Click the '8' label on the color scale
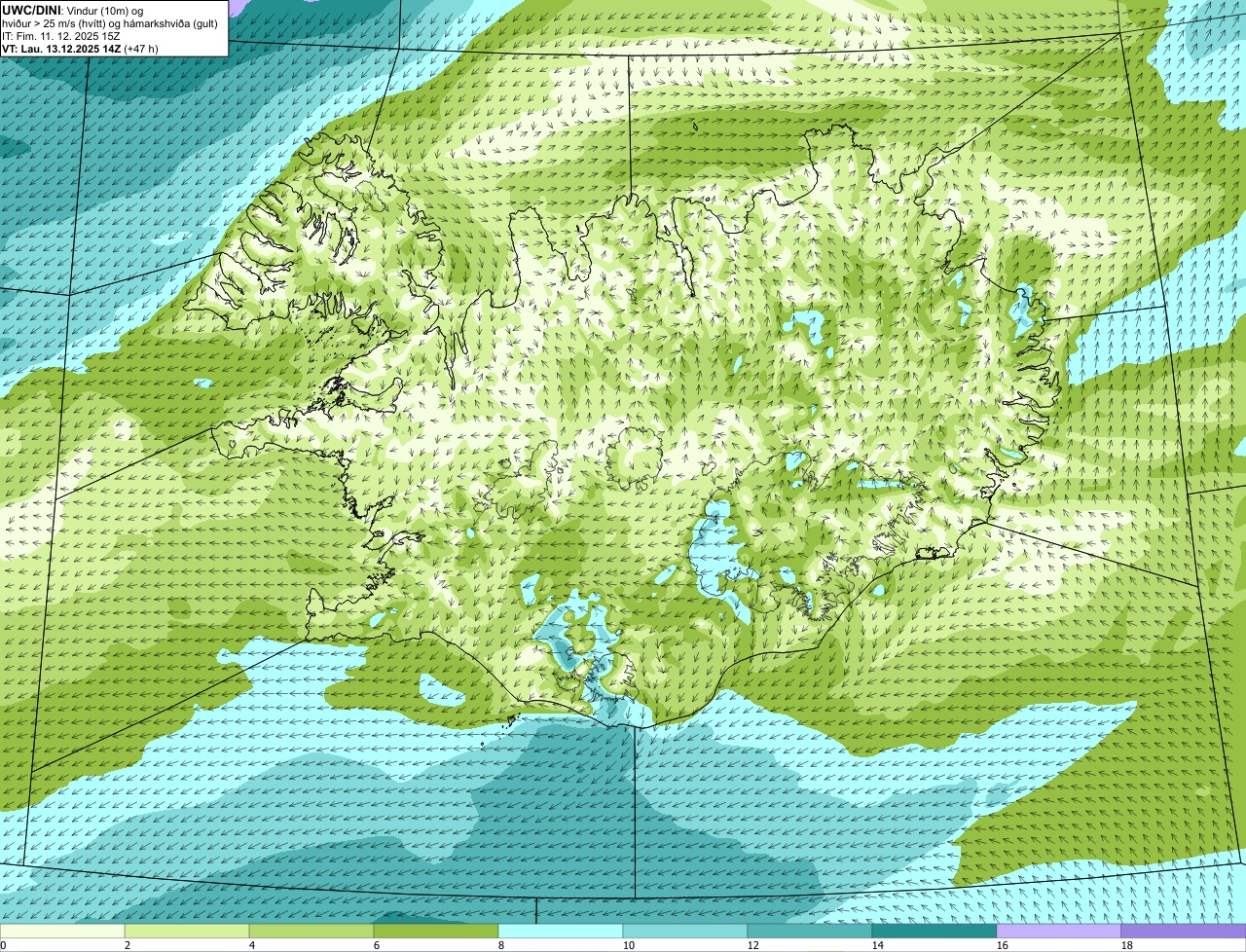This screenshot has width=1246, height=952. point(501,945)
